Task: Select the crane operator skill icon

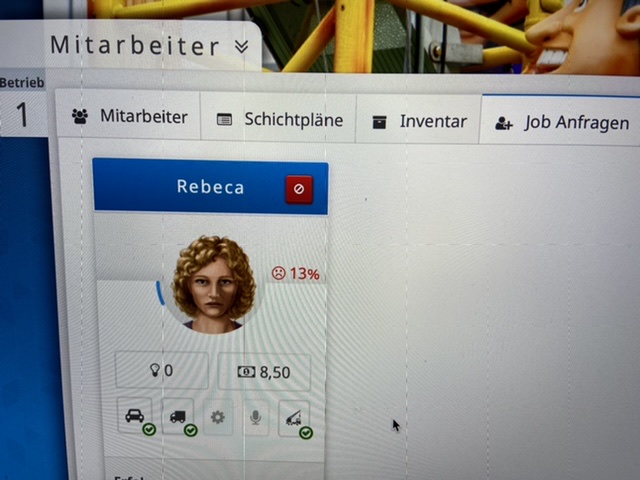Action: click(x=294, y=418)
